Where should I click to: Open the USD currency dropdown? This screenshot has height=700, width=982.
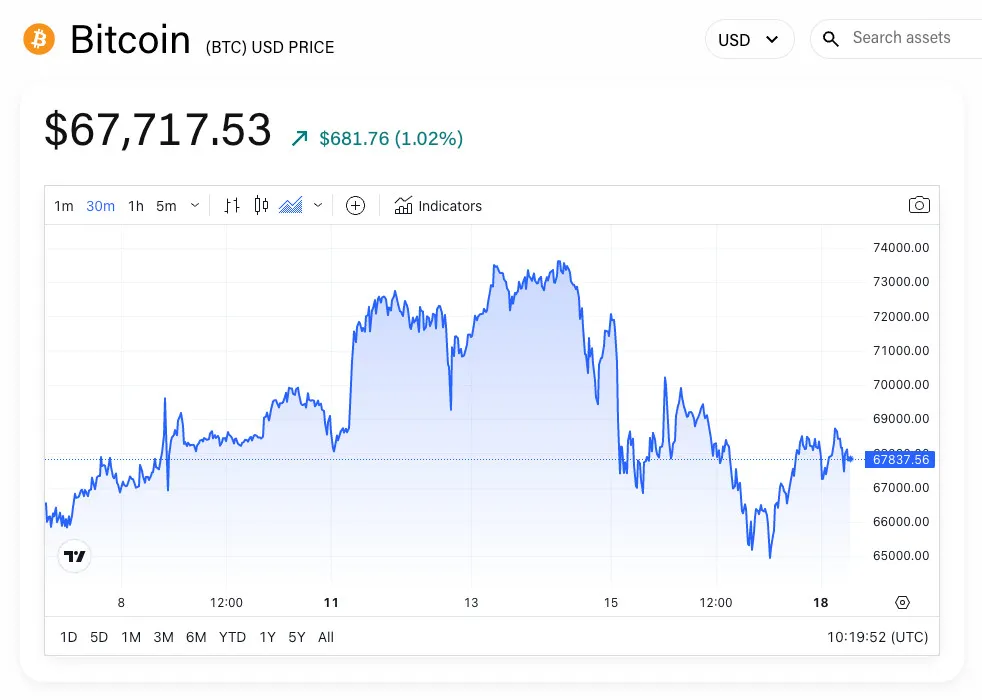tap(749, 40)
